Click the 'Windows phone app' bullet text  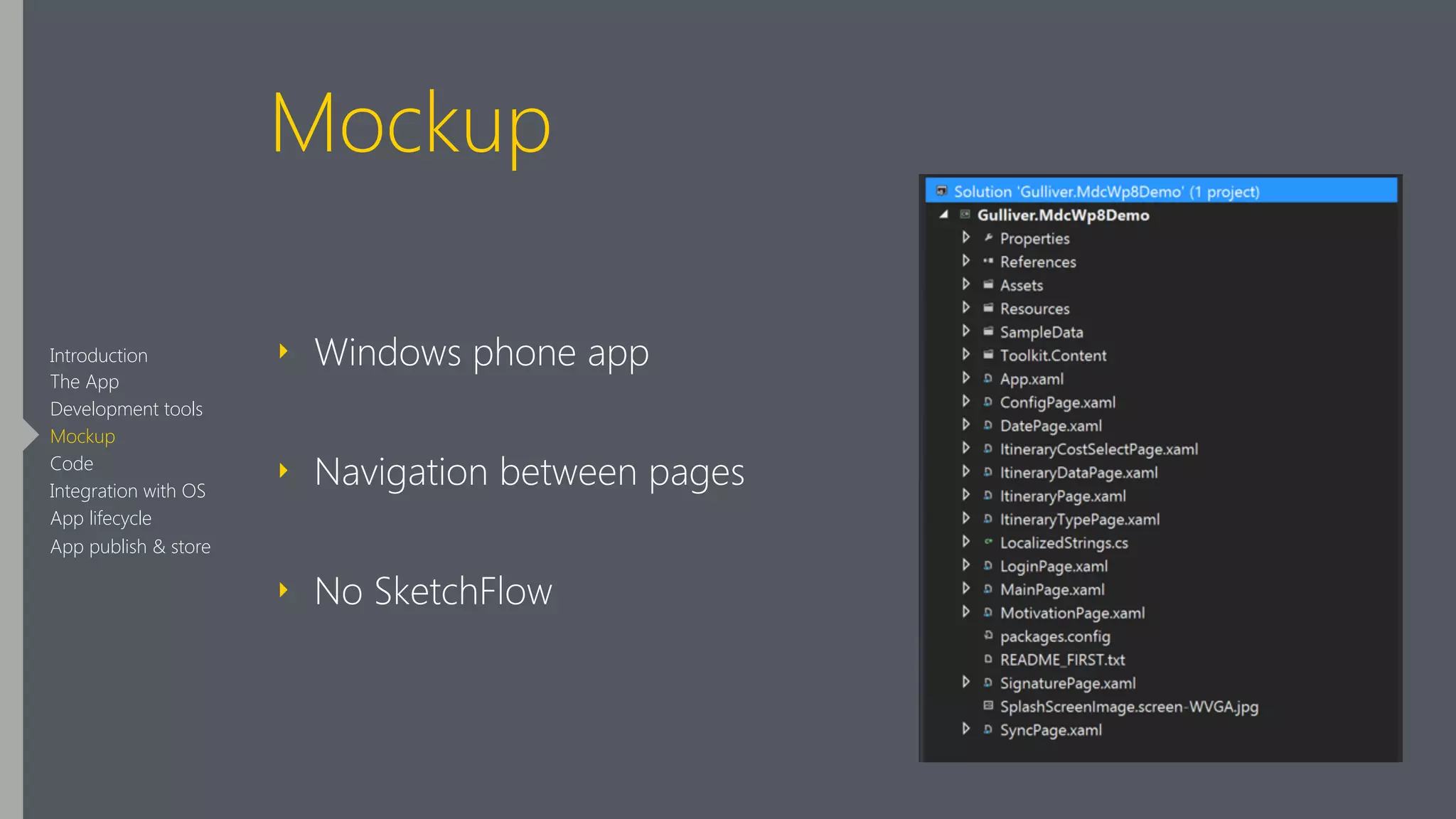[482, 353]
